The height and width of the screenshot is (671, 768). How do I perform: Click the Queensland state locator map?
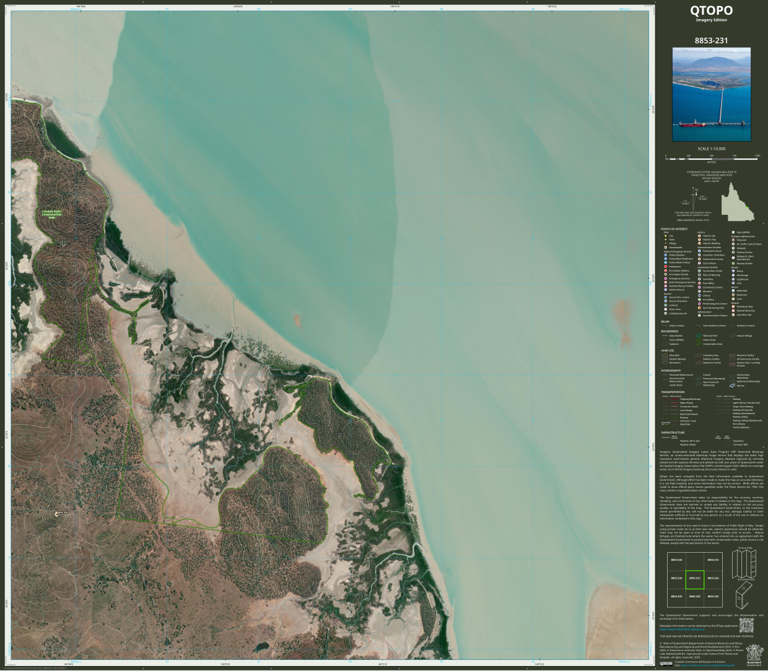pos(738,202)
